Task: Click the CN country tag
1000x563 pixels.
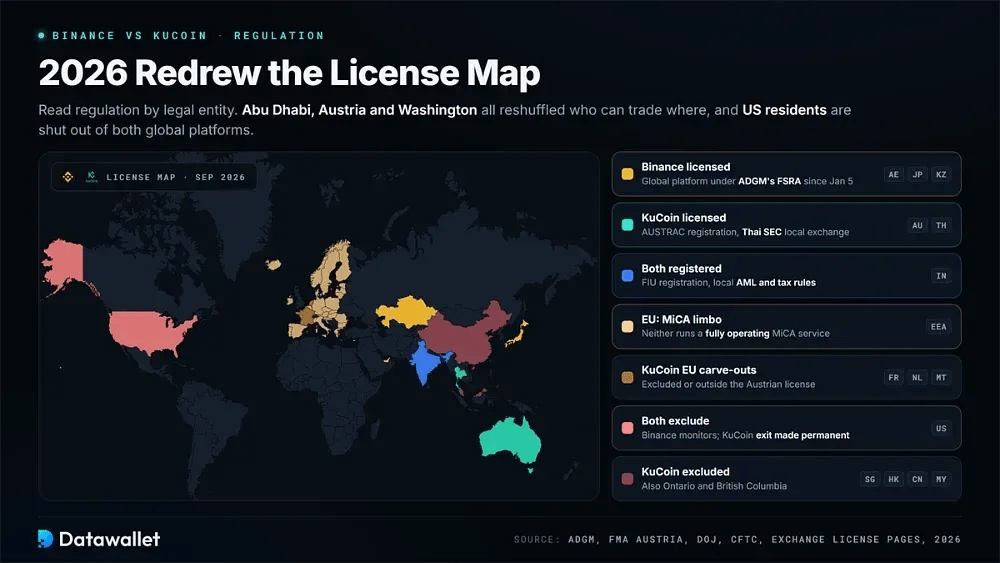Action: [917, 479]
